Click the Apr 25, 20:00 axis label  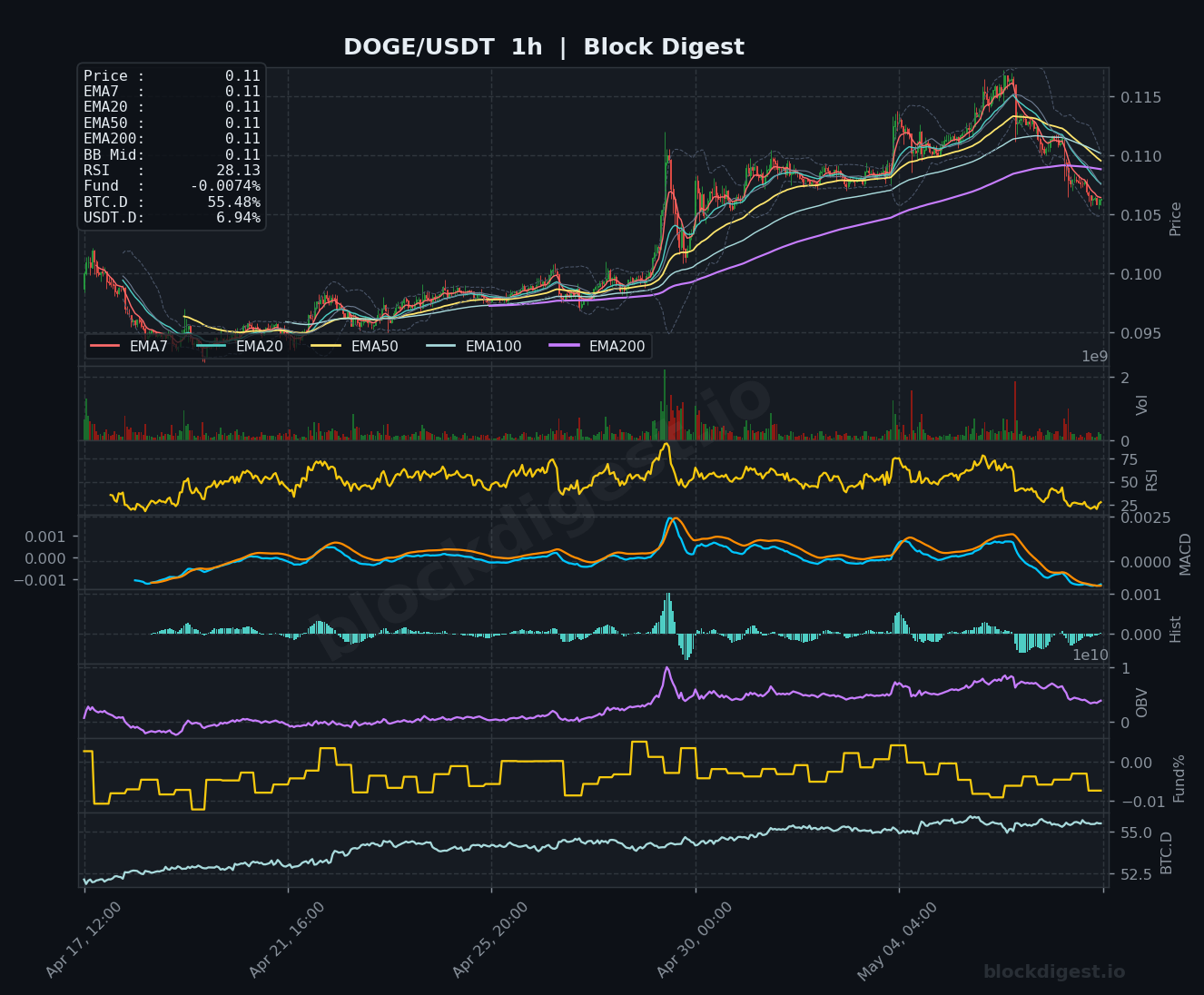[490, 941]
